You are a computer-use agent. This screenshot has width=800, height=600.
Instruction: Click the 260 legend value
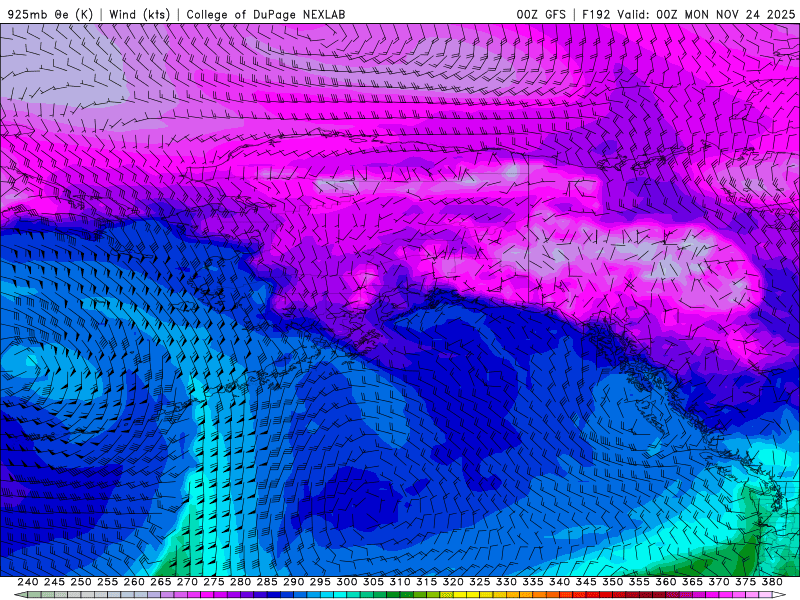coord(134,582)
